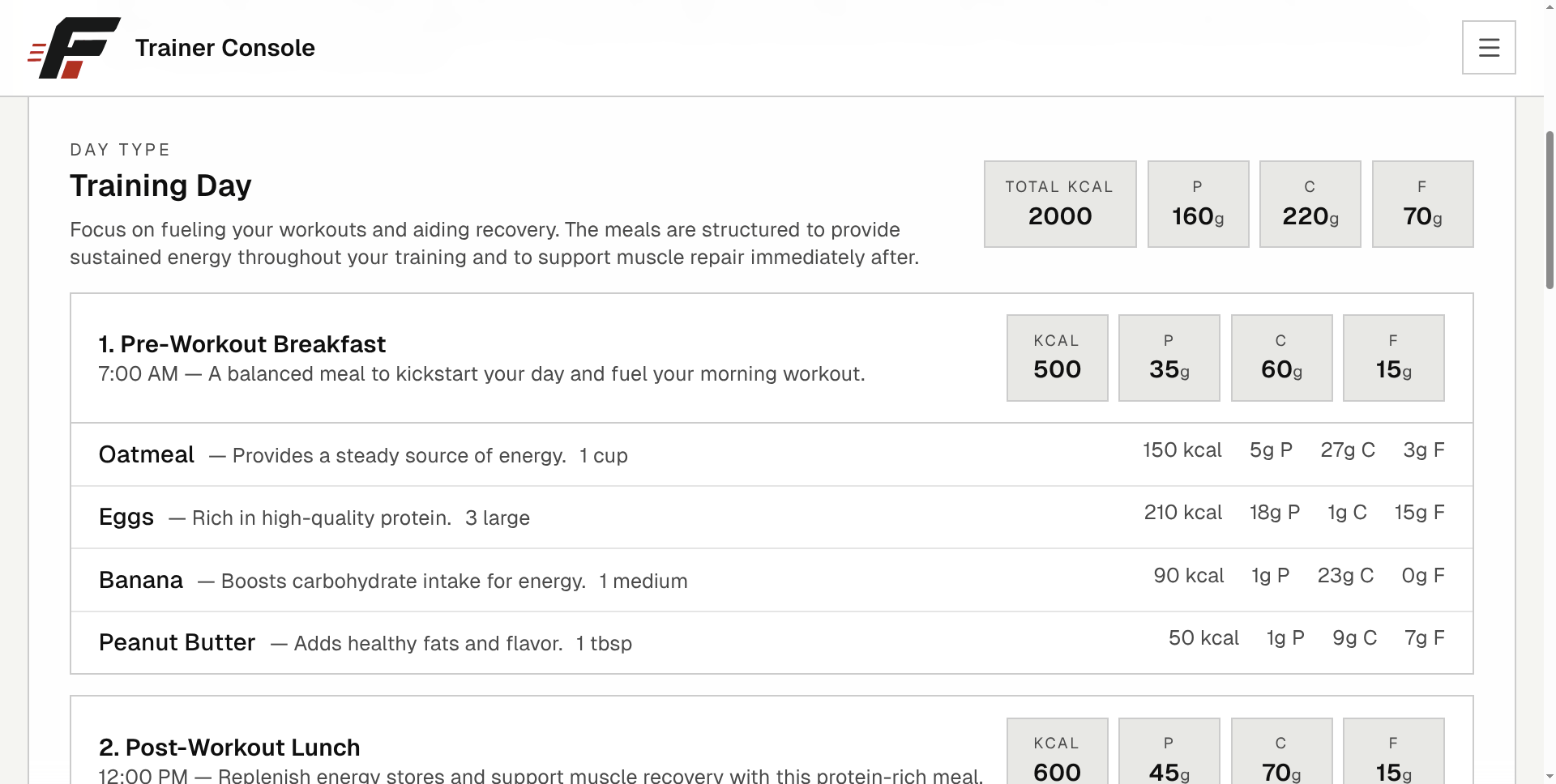
Task: Select the daily carbs 220g tile
Action: [1310, 204]
